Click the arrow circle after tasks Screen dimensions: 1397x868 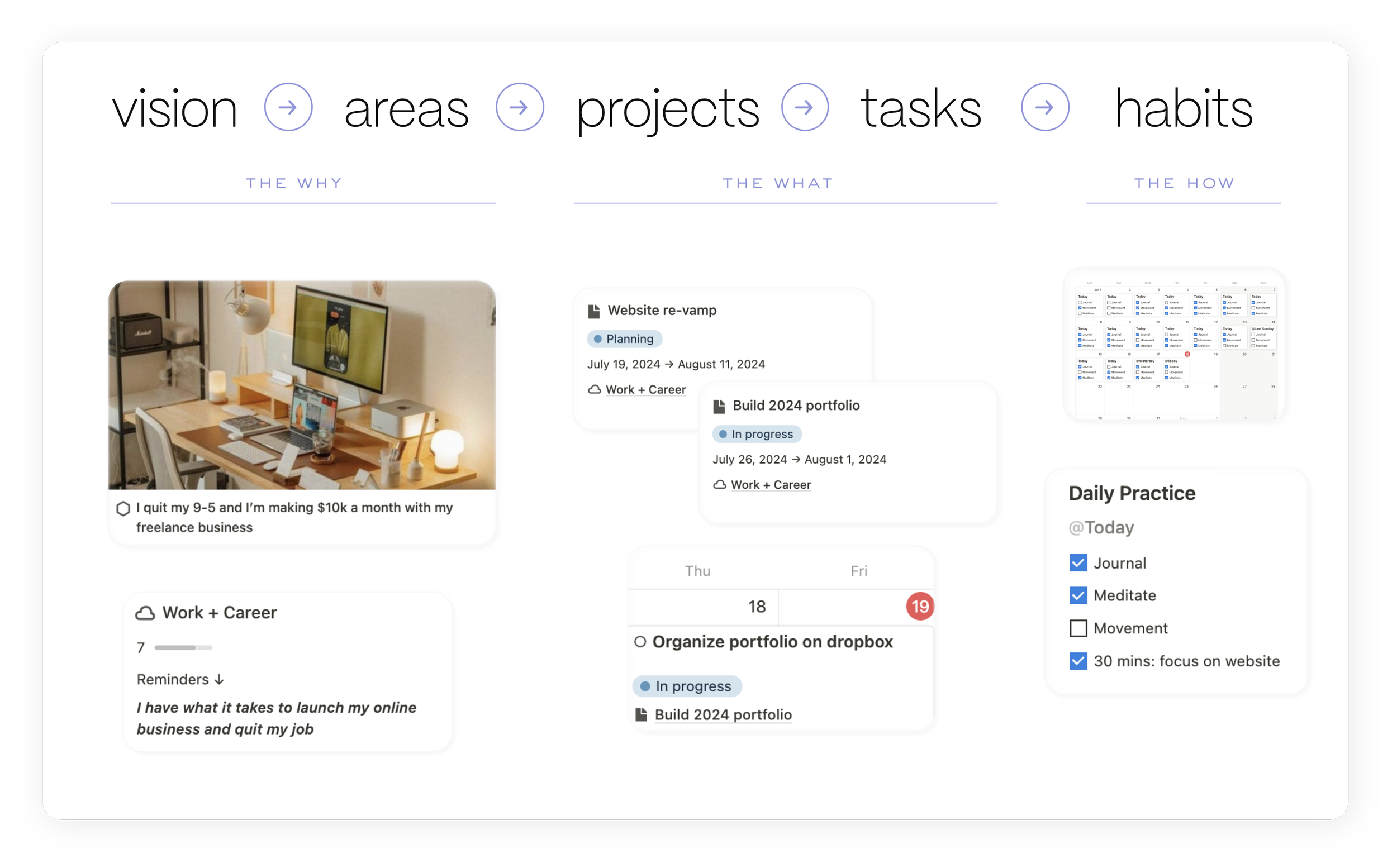pyautogui.click(x=1044, y=107)
